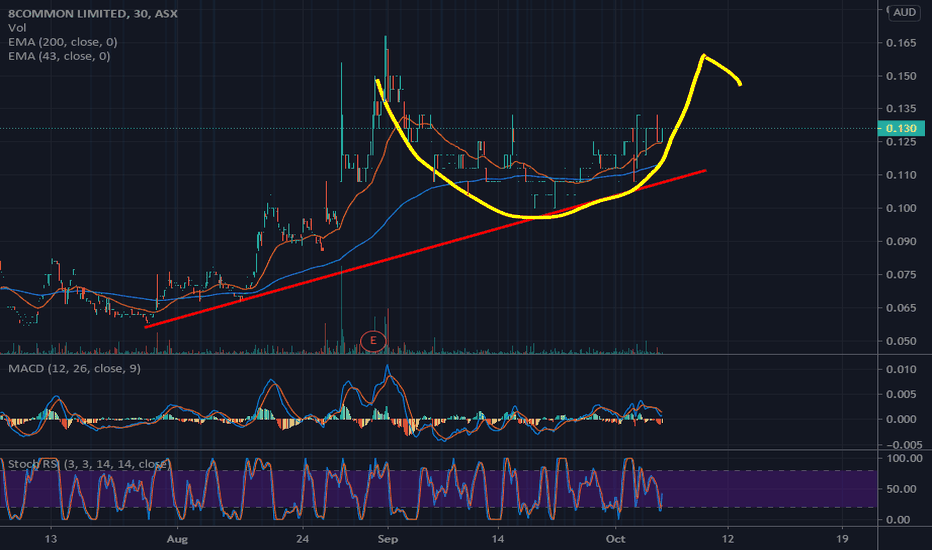The height and width of the screenshot is (550, 932).
Task: Select the MACD (12, 26, close, 9) legend
Action: 74,369
